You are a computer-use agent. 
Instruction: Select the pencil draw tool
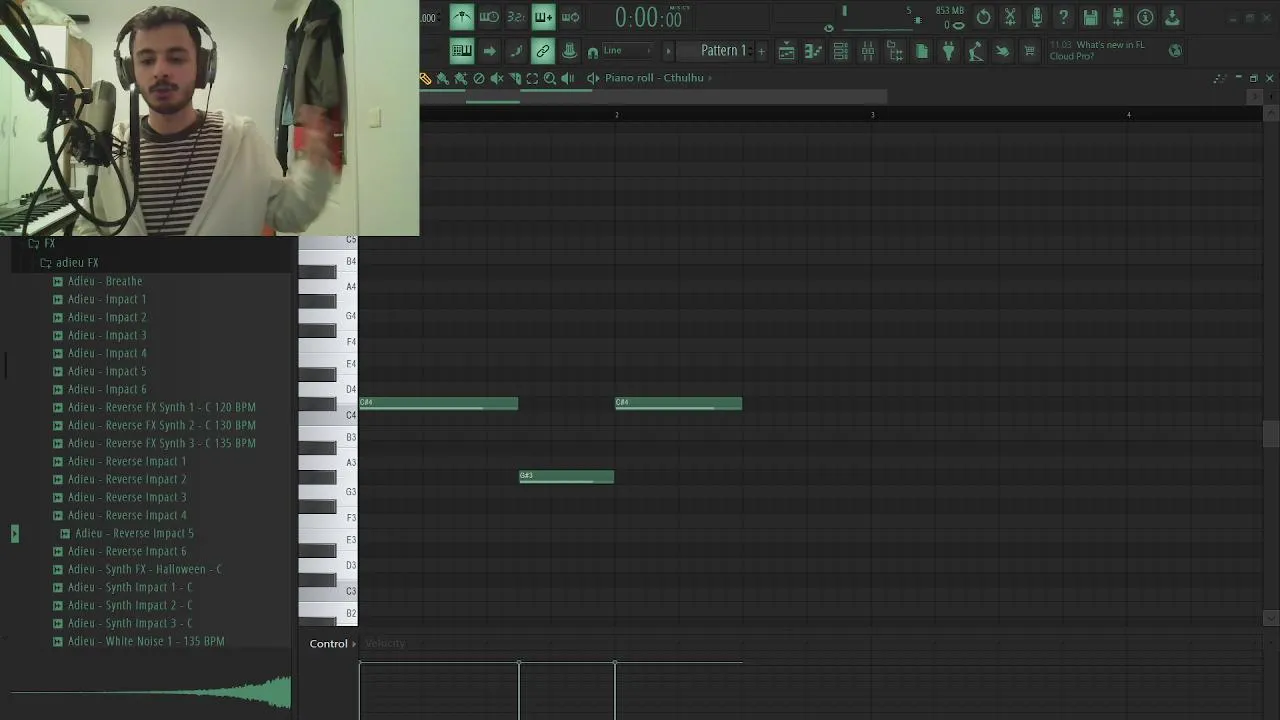tap(426, 78)
